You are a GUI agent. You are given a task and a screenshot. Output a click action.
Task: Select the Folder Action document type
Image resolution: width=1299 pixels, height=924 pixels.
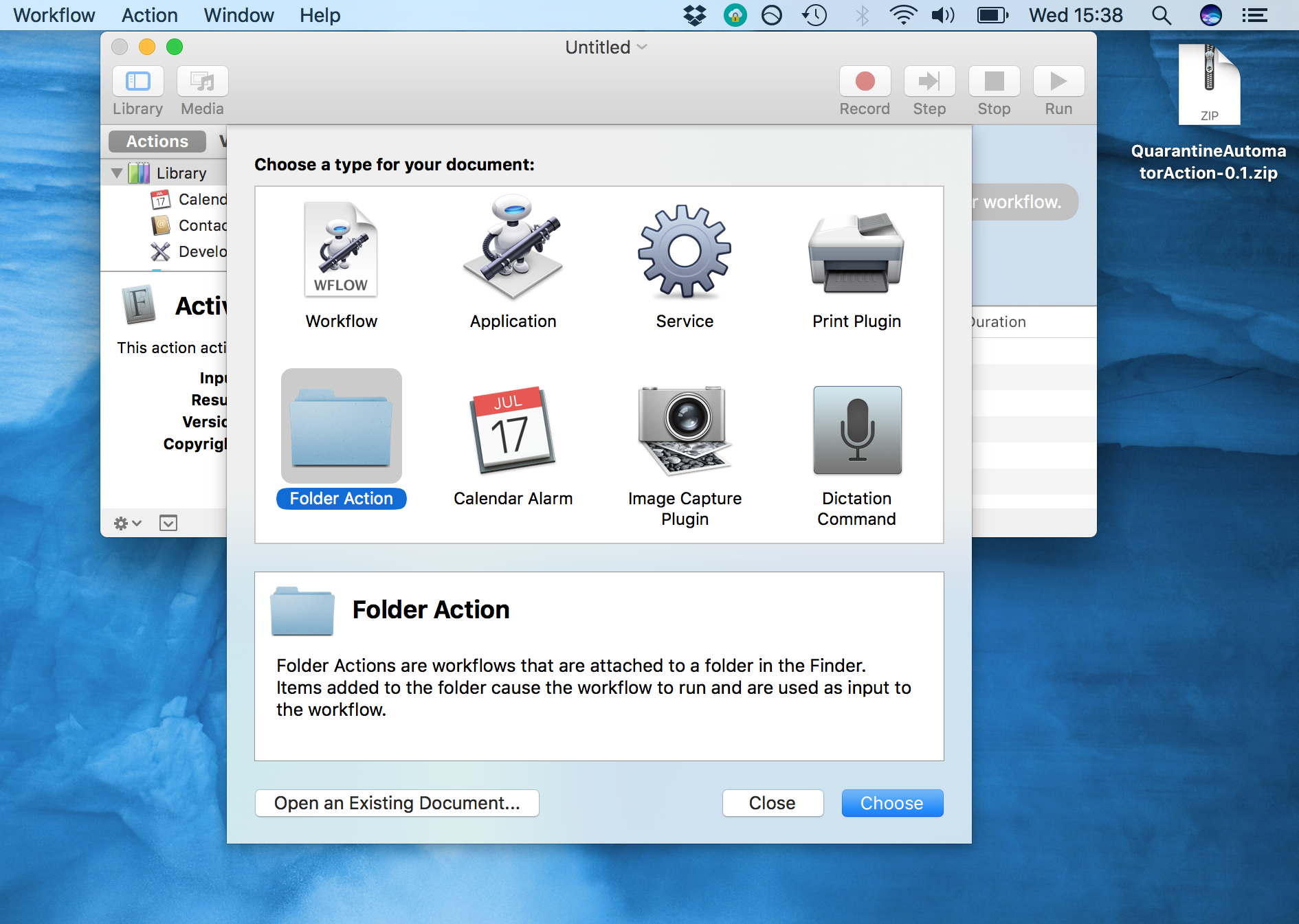pos(341,440)
